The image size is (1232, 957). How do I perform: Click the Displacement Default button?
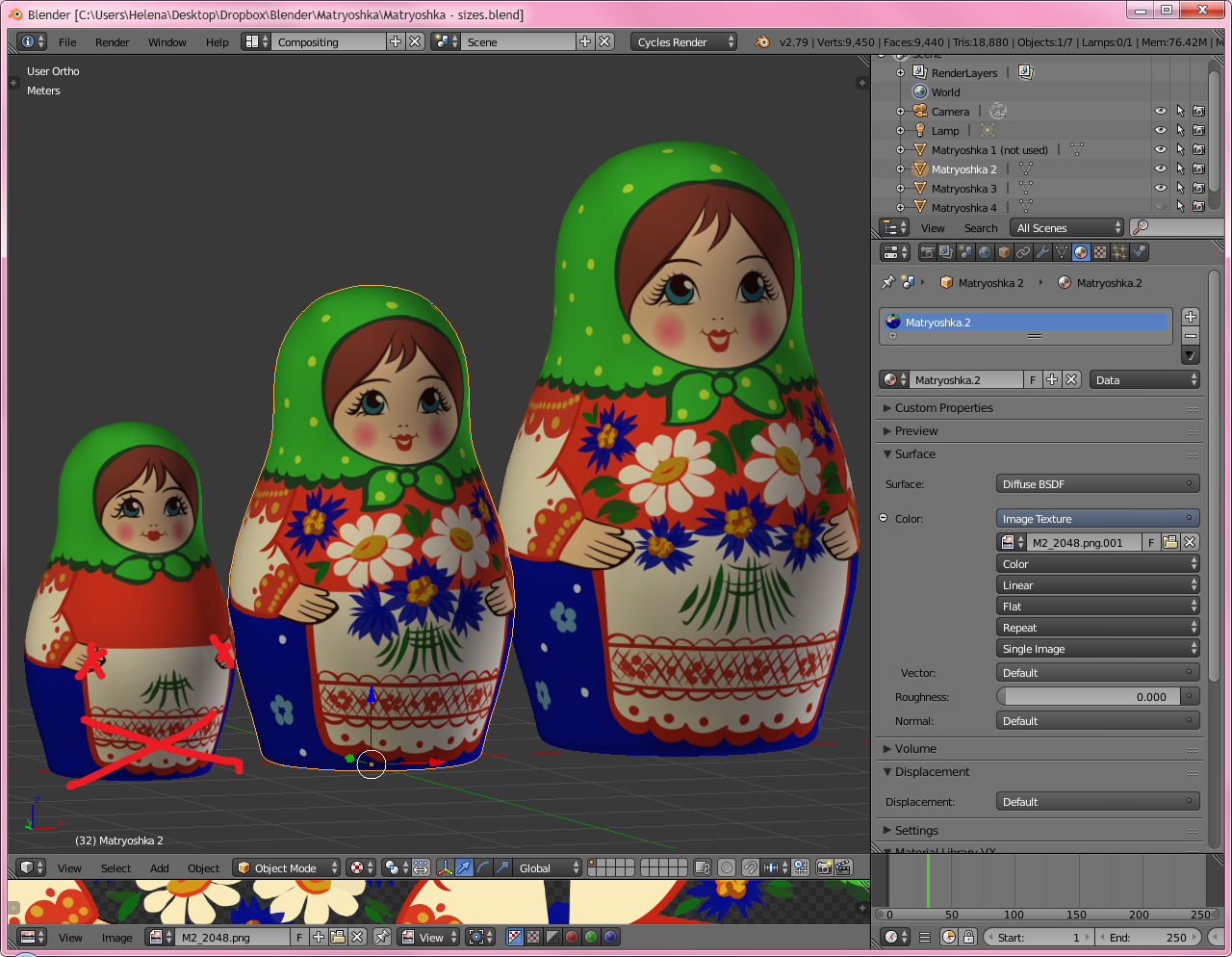(x=1097, y=801)
